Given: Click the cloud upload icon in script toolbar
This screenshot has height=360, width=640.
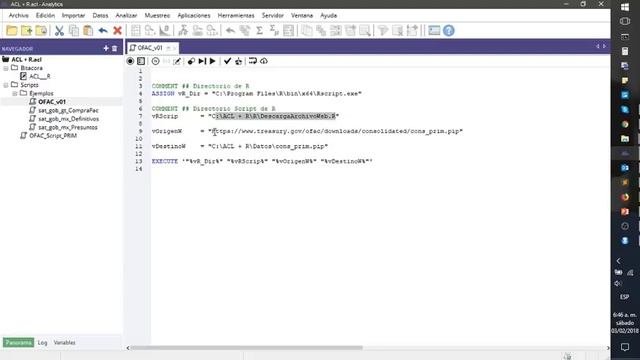Looking at the screenshot, I should [264, 61].
